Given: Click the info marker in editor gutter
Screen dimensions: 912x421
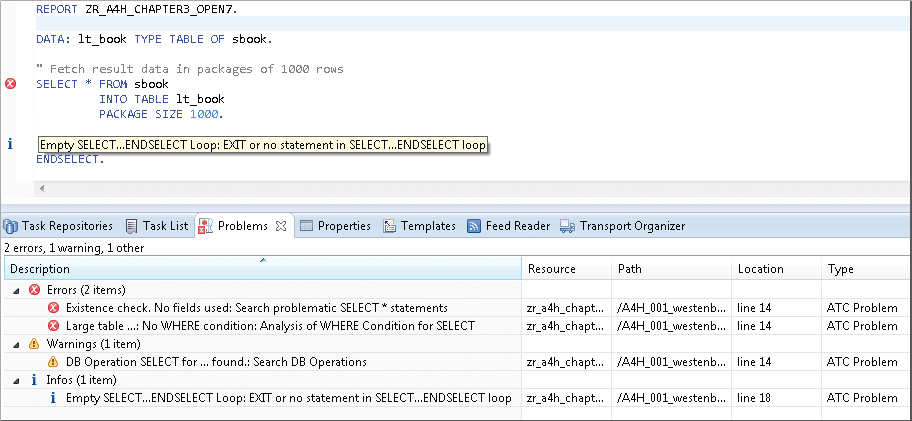Looking at the screenshot, I should pos(10,144).
